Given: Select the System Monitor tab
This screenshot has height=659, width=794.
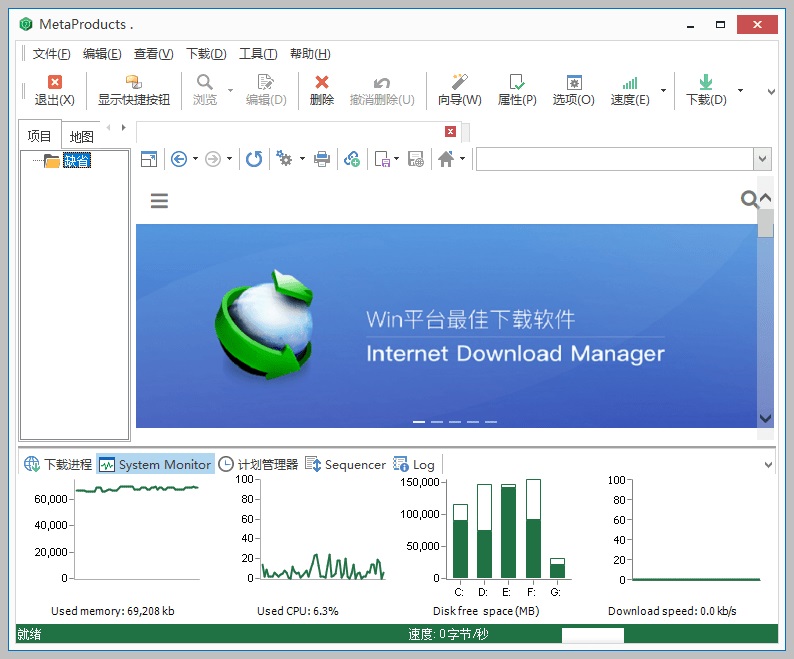Looking at the screenshot, I should click(x=155, y=464).
